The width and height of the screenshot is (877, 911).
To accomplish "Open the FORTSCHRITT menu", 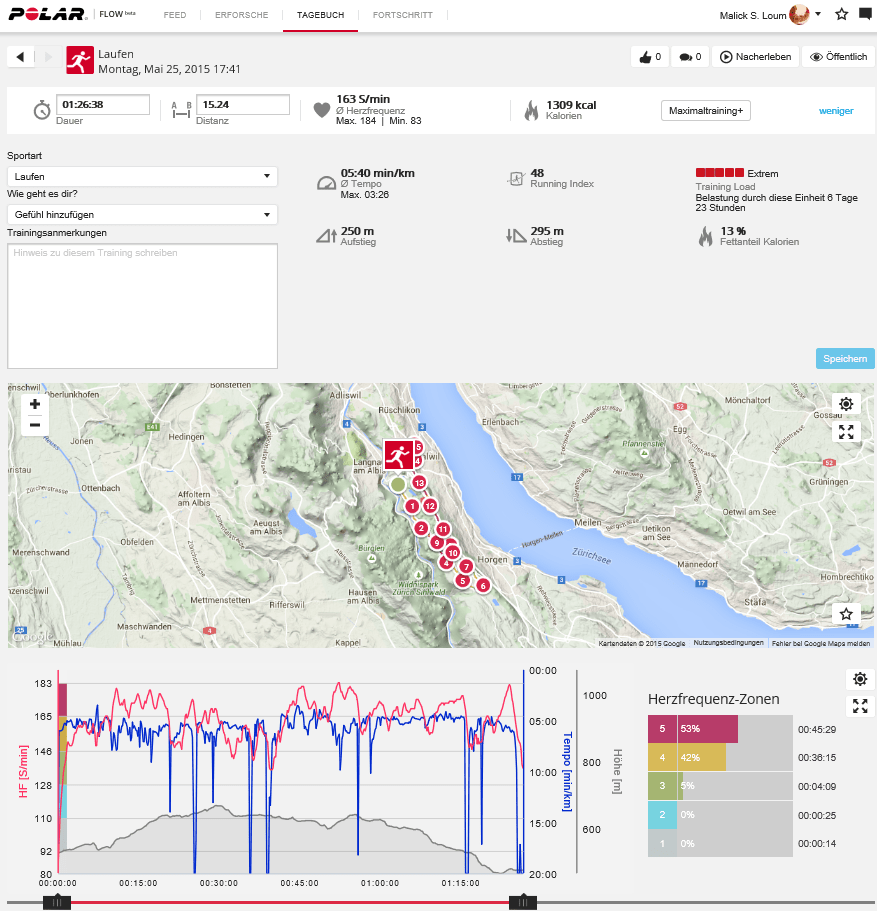I will (404, 16).
